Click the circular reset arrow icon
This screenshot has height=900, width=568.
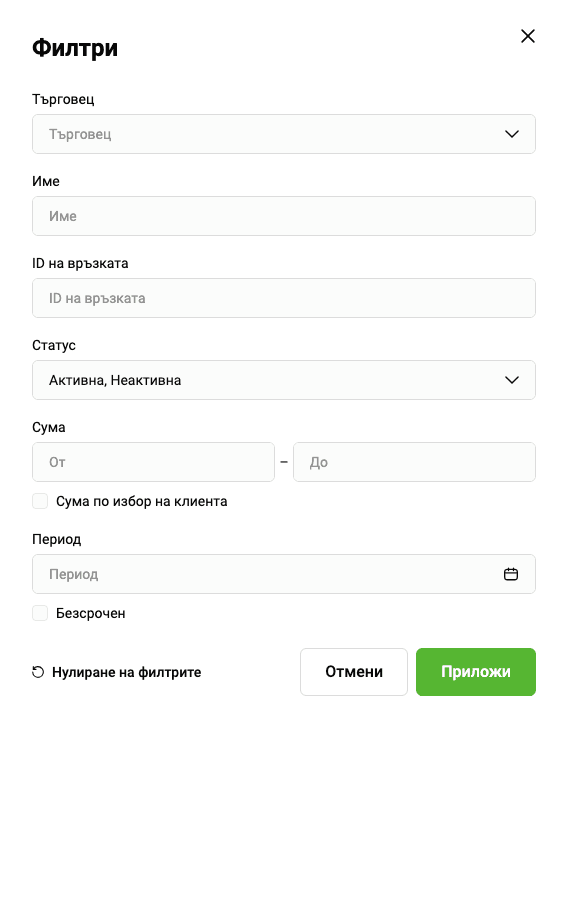point(38,672)
